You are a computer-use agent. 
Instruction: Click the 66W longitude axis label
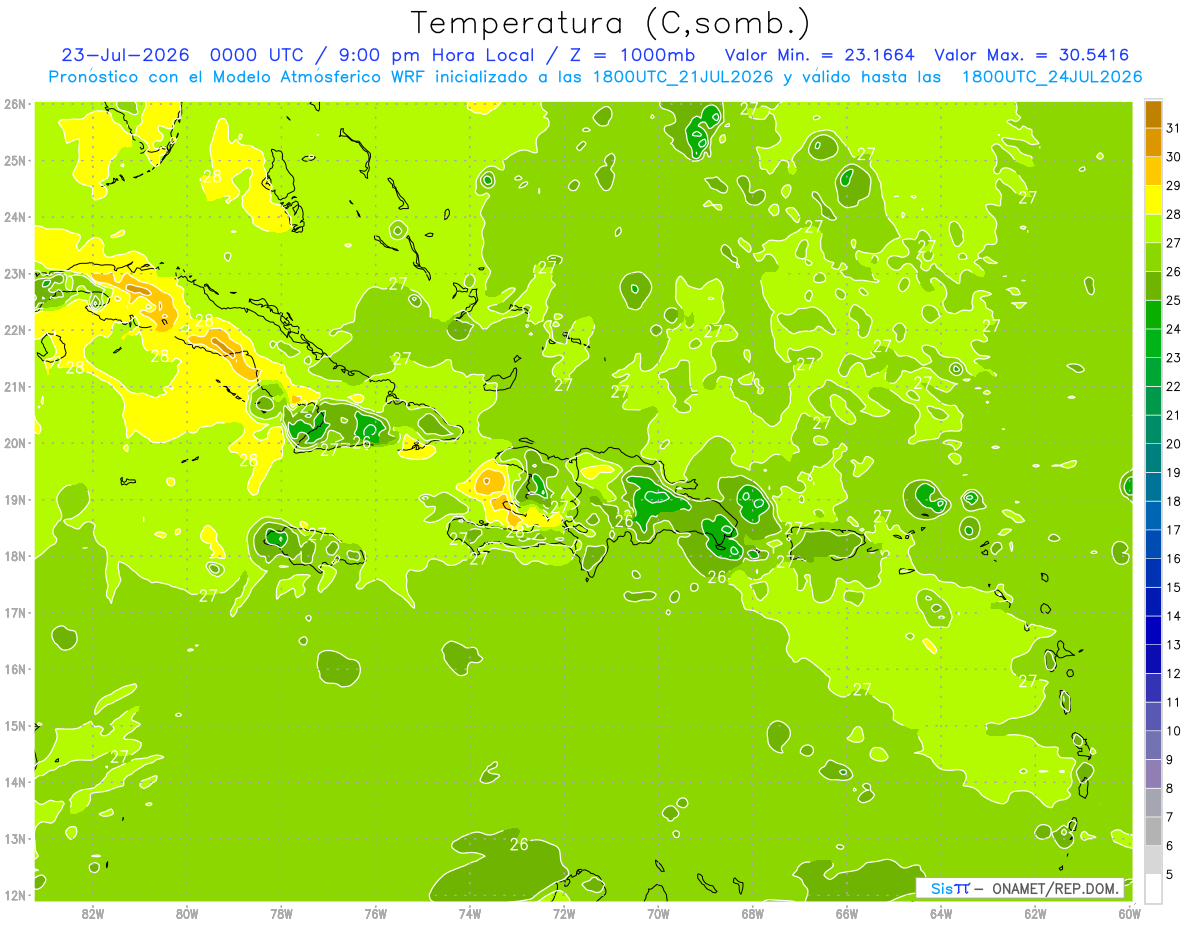click(x=846, y=913)
